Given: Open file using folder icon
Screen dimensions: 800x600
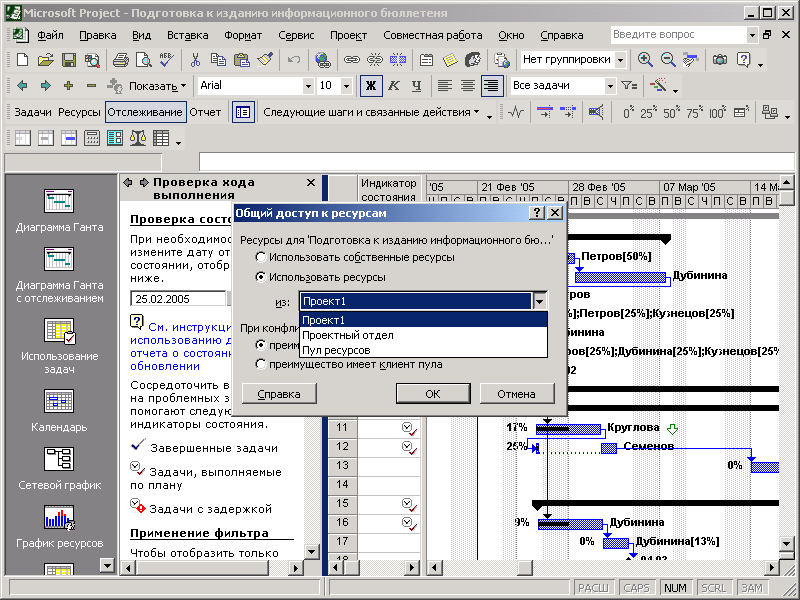Looking at the screenshot, I should click(45, 60).
